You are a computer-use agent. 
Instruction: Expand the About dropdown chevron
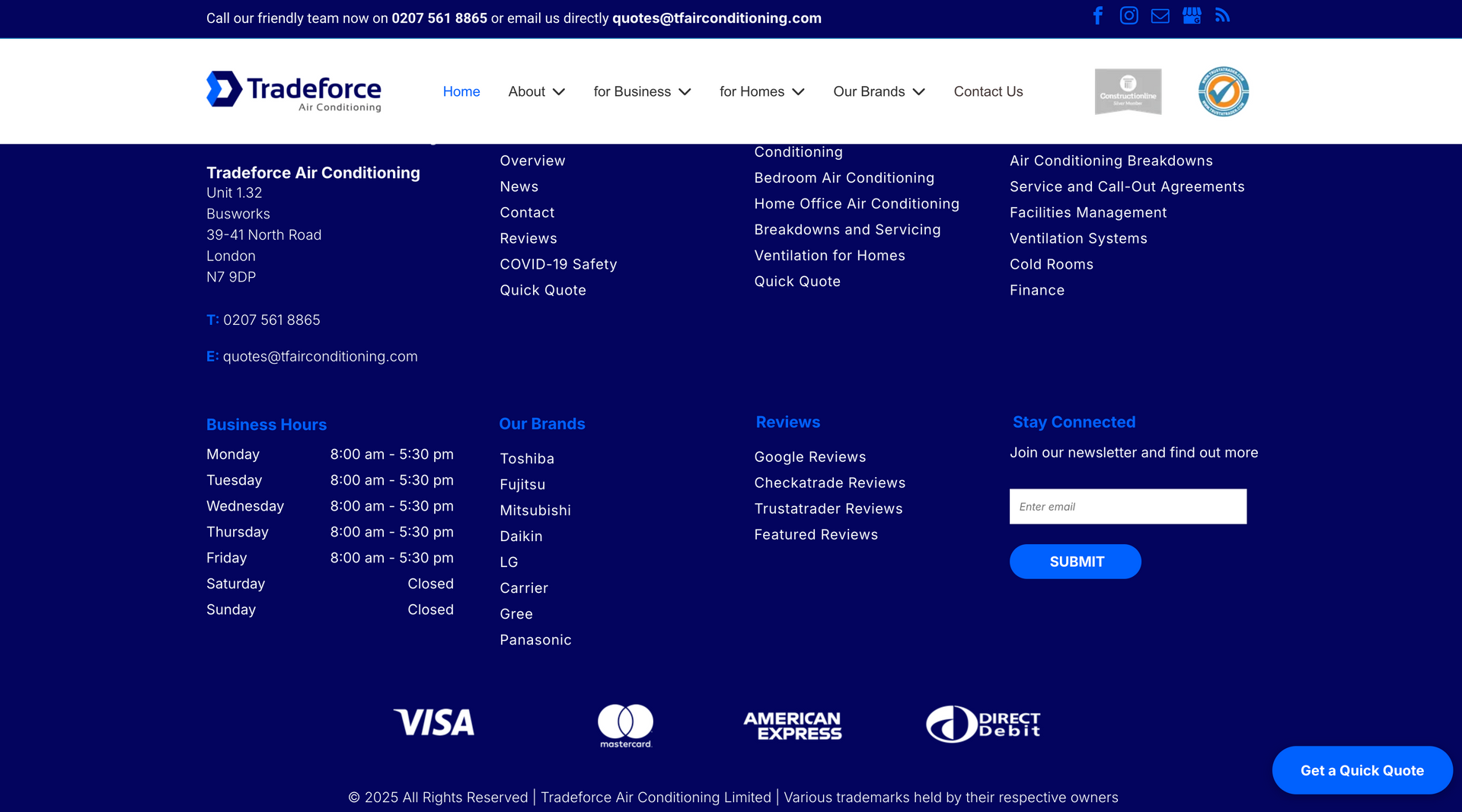(x=559, y=92)
